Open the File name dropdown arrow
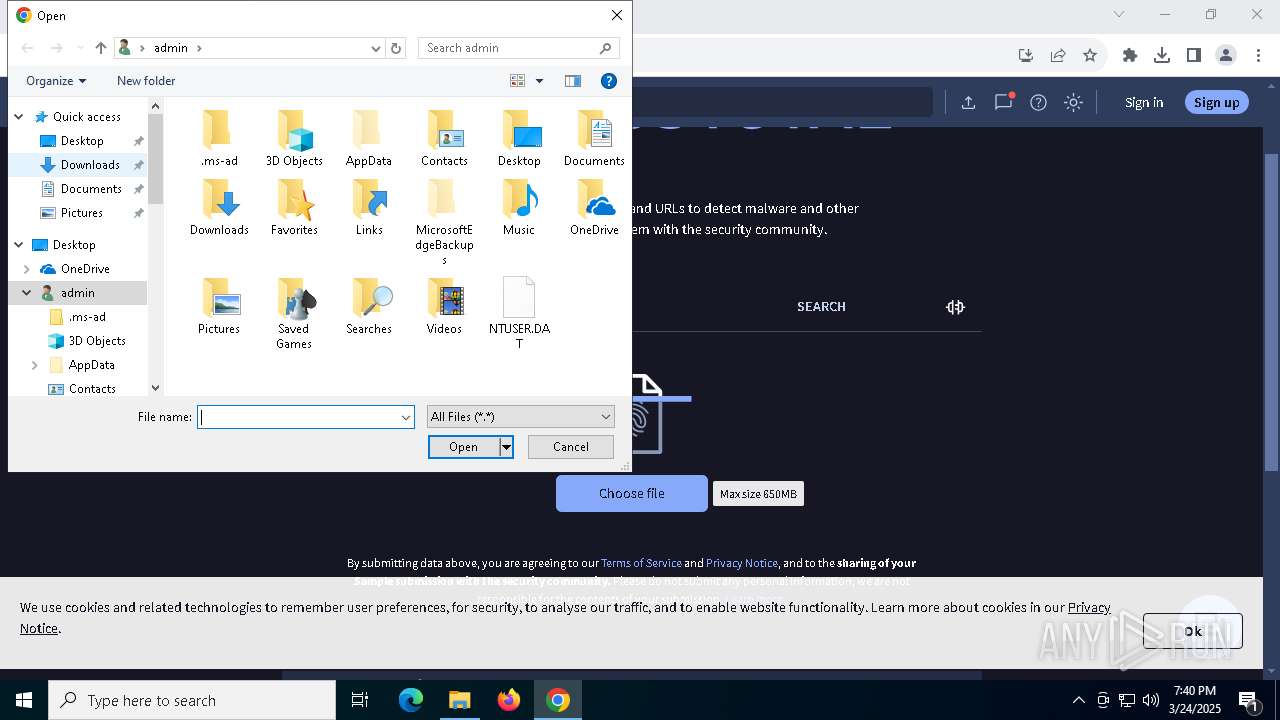Image resolution: width=1280 pixels, height=720 pixels. [406, 417]
